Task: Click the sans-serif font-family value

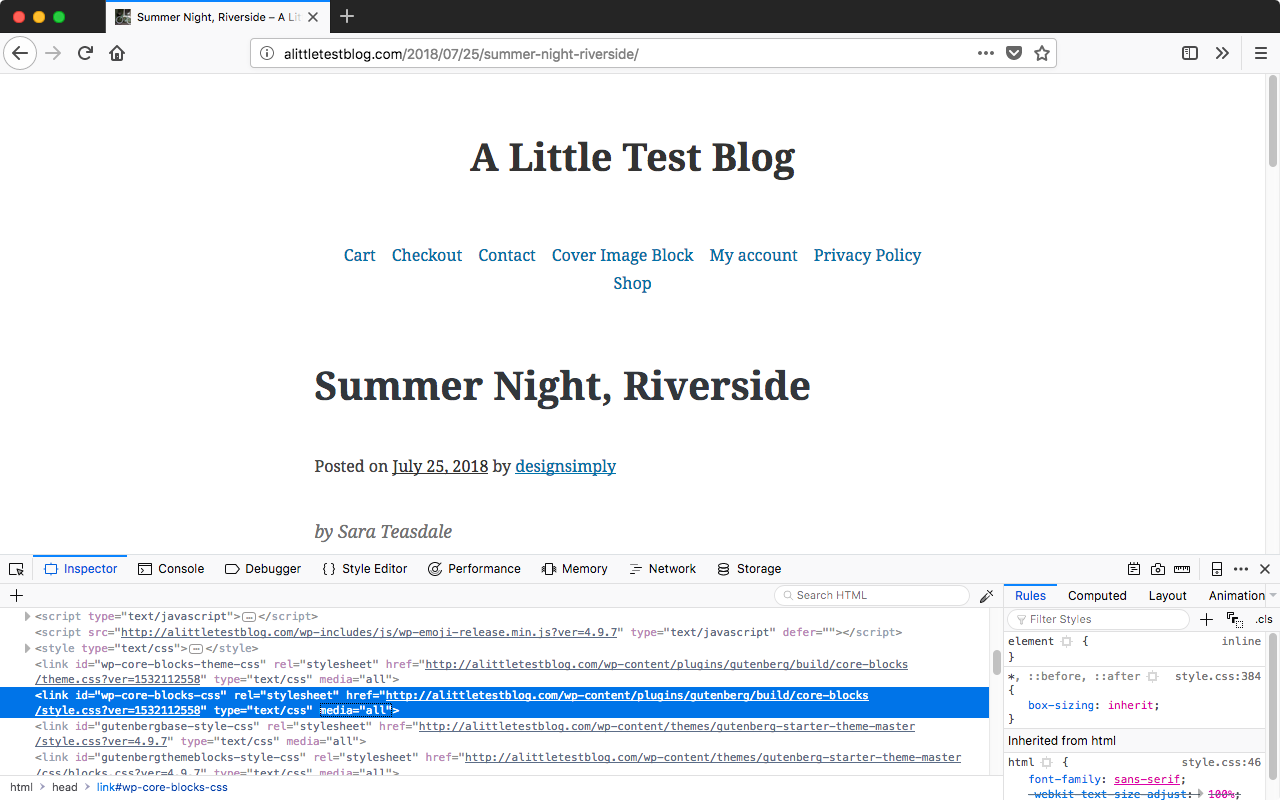Action: (x=1148, y=780)
